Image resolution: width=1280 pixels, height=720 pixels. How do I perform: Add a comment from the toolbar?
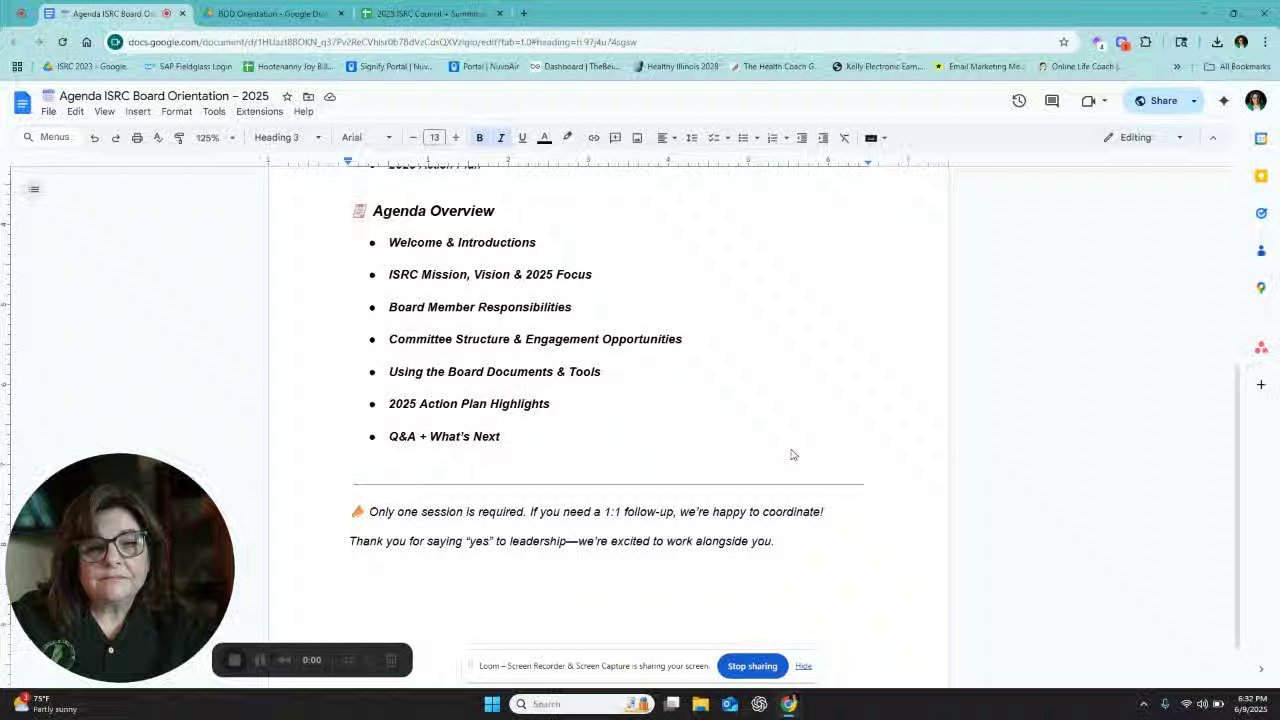click(x=615, y=138)
